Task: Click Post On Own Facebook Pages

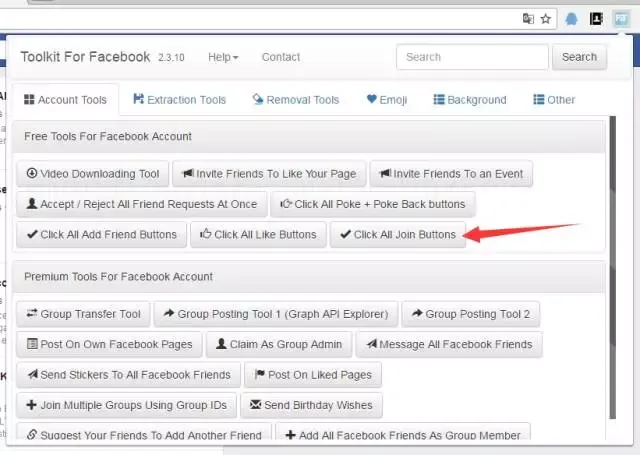Action: point(109,344)
